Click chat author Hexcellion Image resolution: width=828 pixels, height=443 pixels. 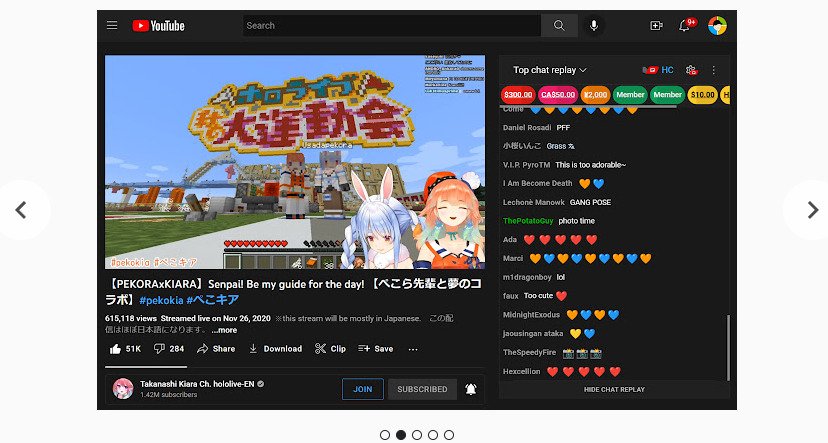tap(521, 371)
